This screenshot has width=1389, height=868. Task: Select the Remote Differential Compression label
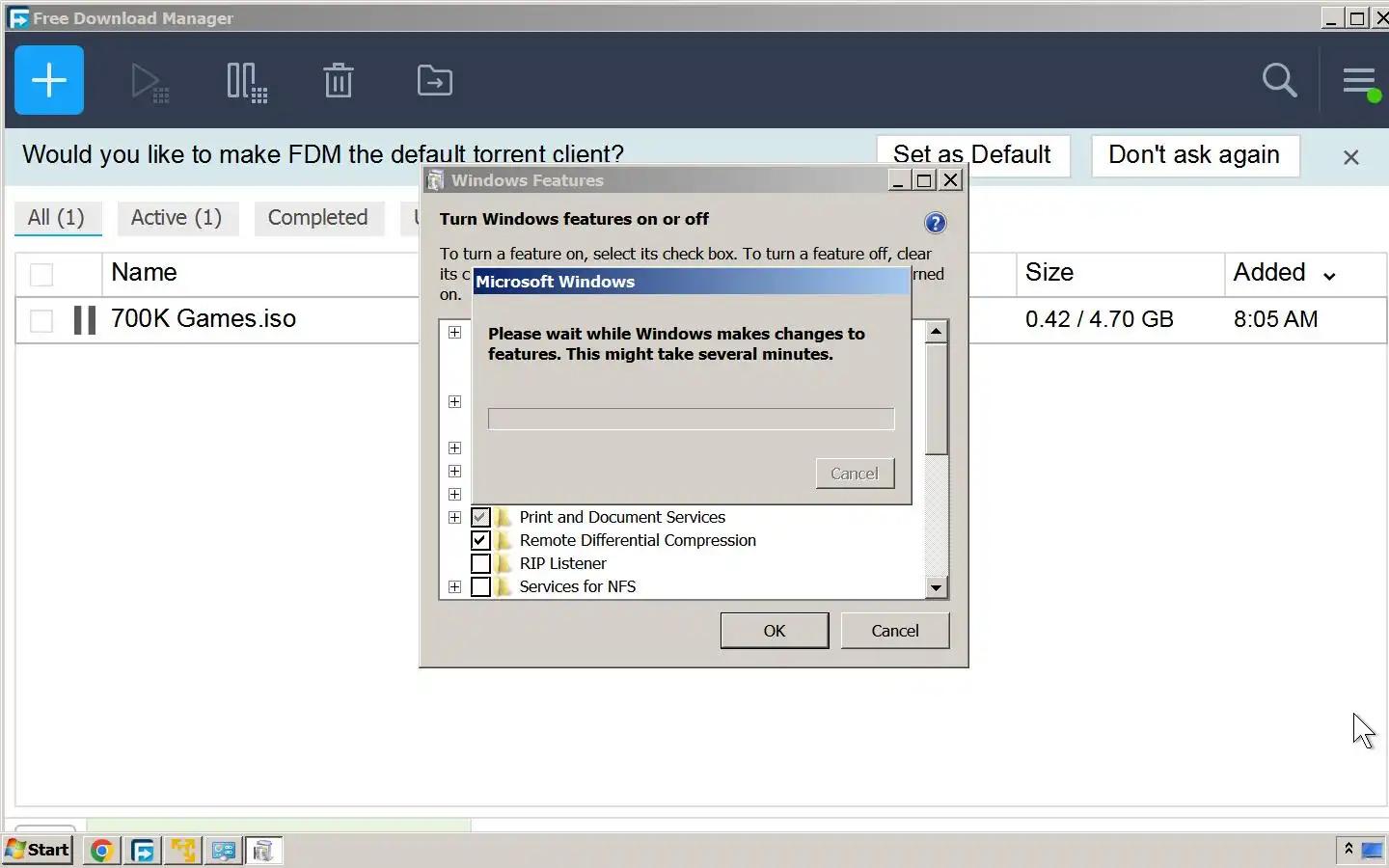pos(638,541)
